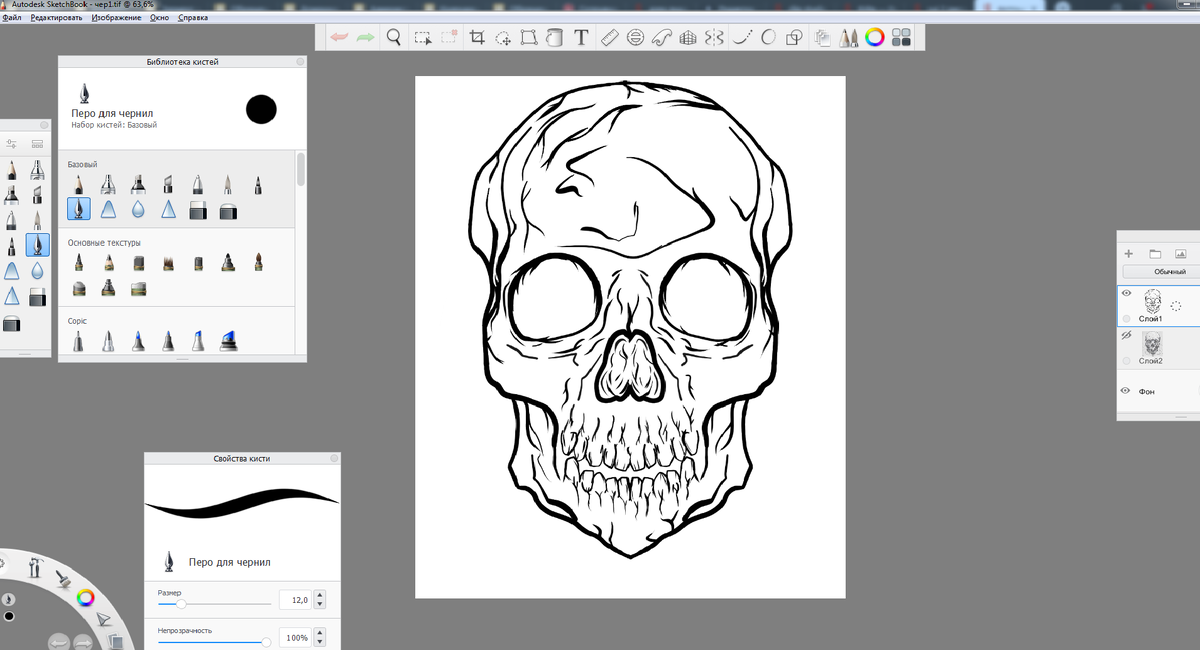This screenshot has width=1200, height=650.
Task: Increase brush size with the up stepper
Action: coord(320,595)
